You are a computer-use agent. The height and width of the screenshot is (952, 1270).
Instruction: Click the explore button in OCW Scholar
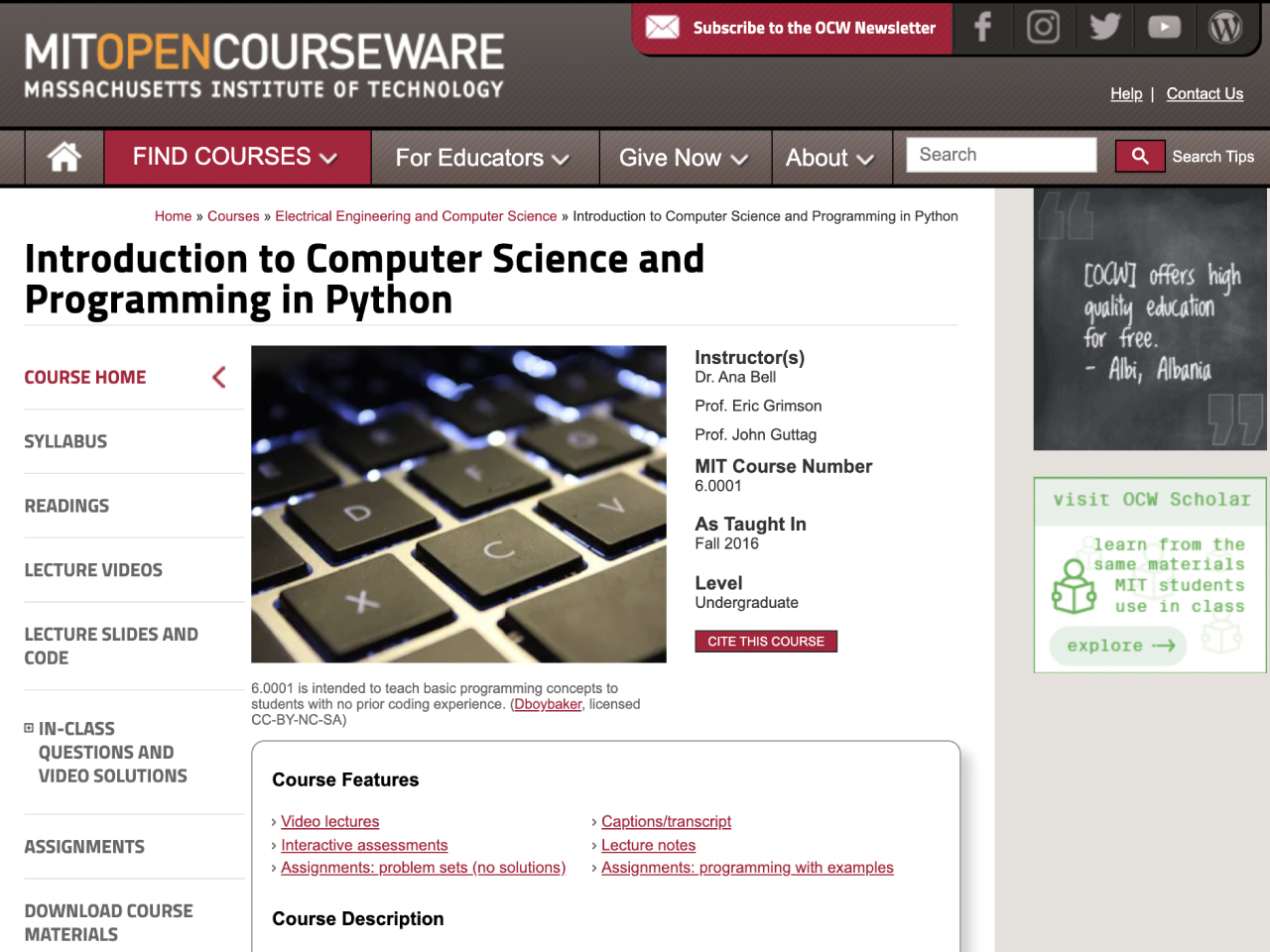point(1118,646)
